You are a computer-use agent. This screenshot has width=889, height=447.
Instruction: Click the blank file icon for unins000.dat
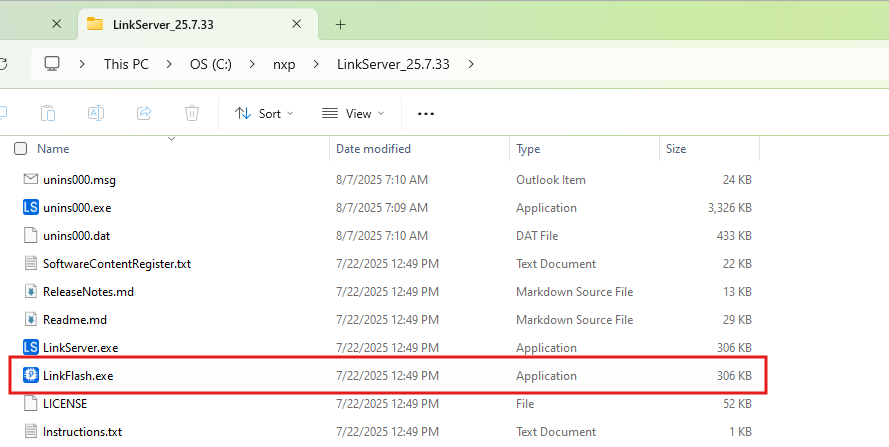31,235
